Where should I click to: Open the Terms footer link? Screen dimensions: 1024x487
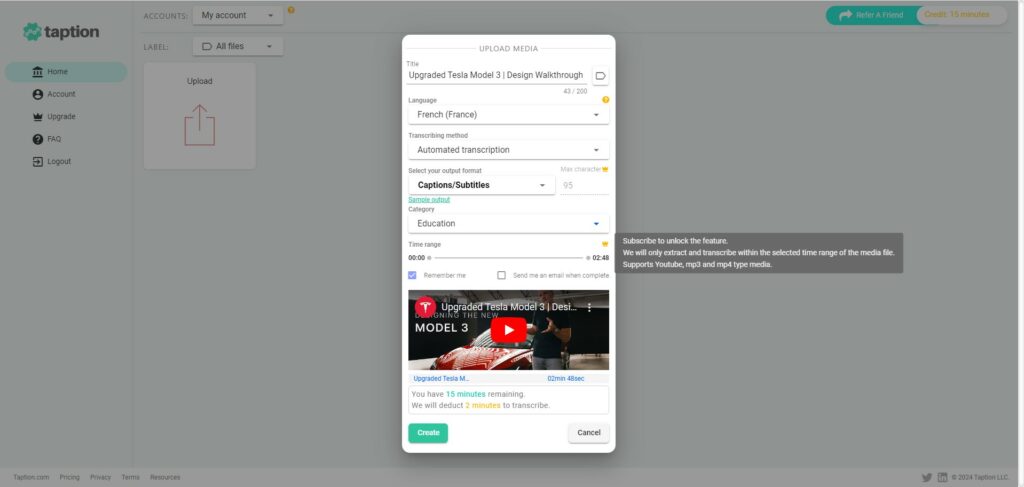(131, 477)
